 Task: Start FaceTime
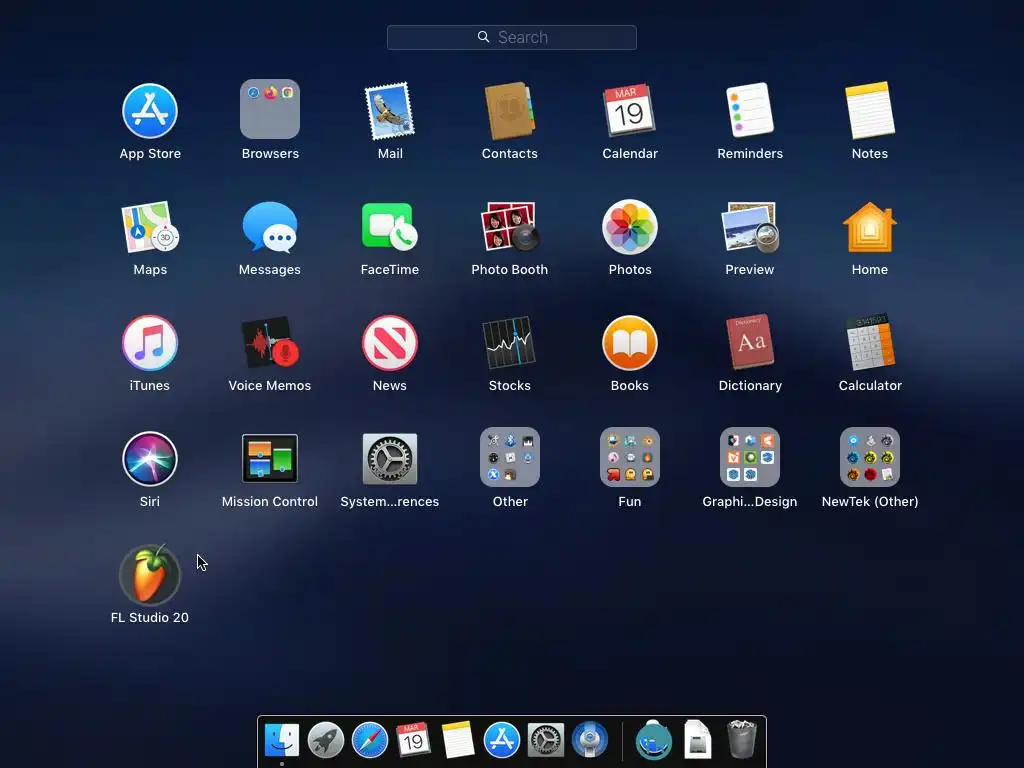pos(390,226)
